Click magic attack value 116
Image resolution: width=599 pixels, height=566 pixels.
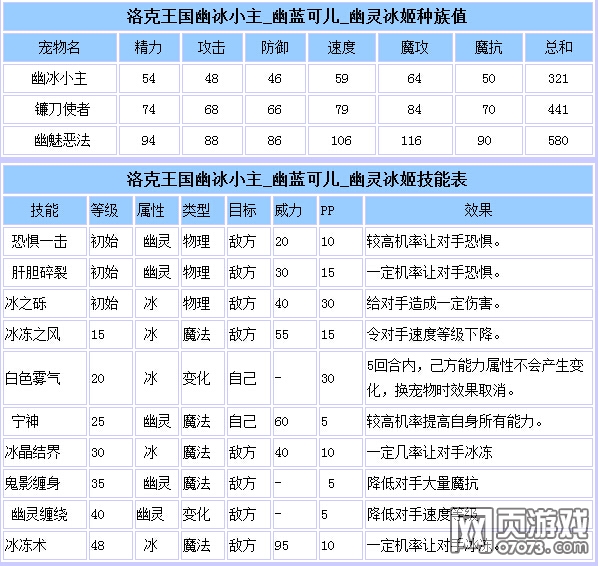411,141
